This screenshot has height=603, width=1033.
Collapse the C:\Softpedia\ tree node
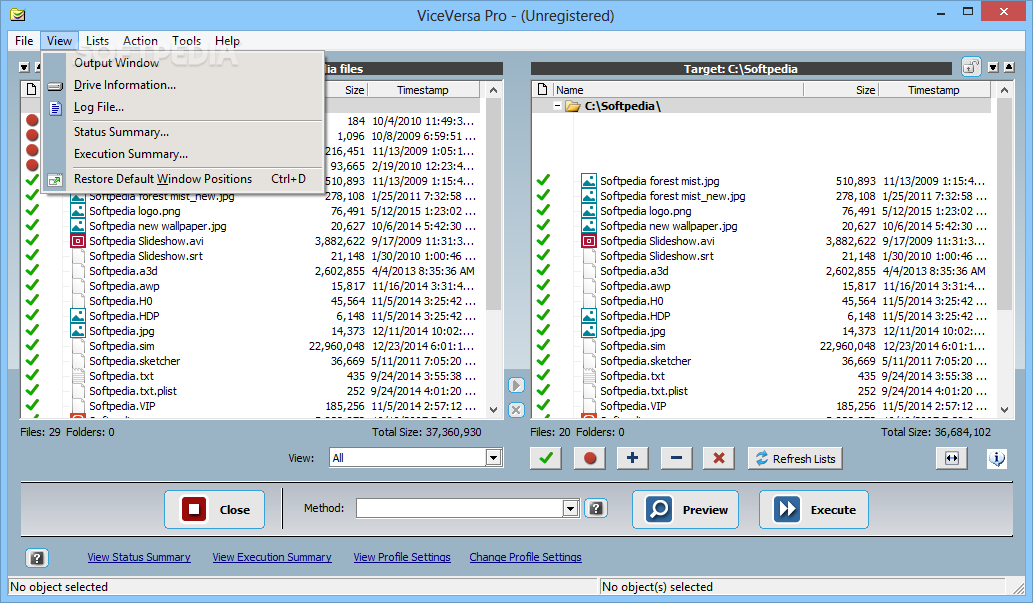[x=557, y=106]
